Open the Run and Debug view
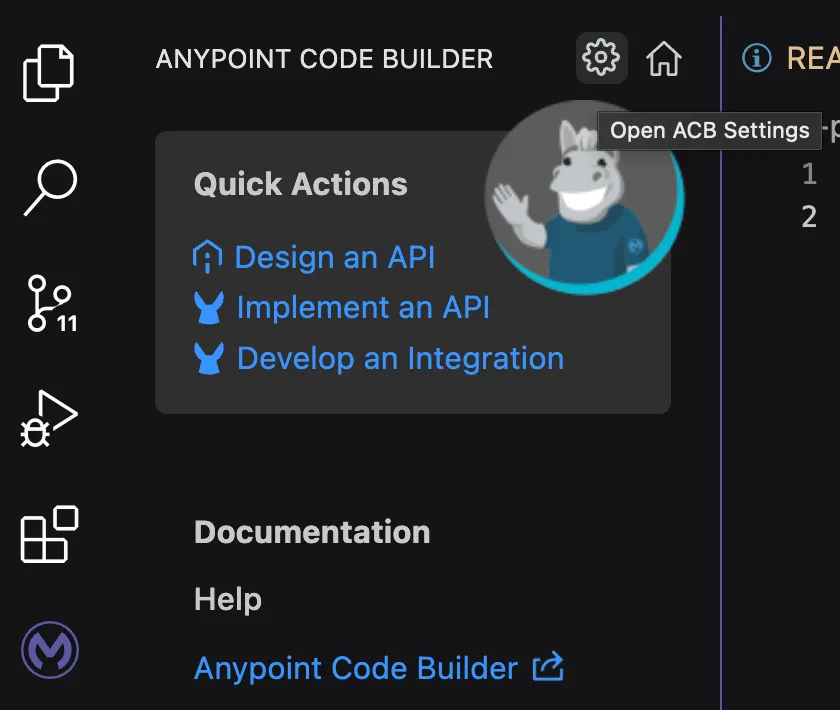Viewport: 840px width, 710px height. pyautogui.click(x=49, y=418)
